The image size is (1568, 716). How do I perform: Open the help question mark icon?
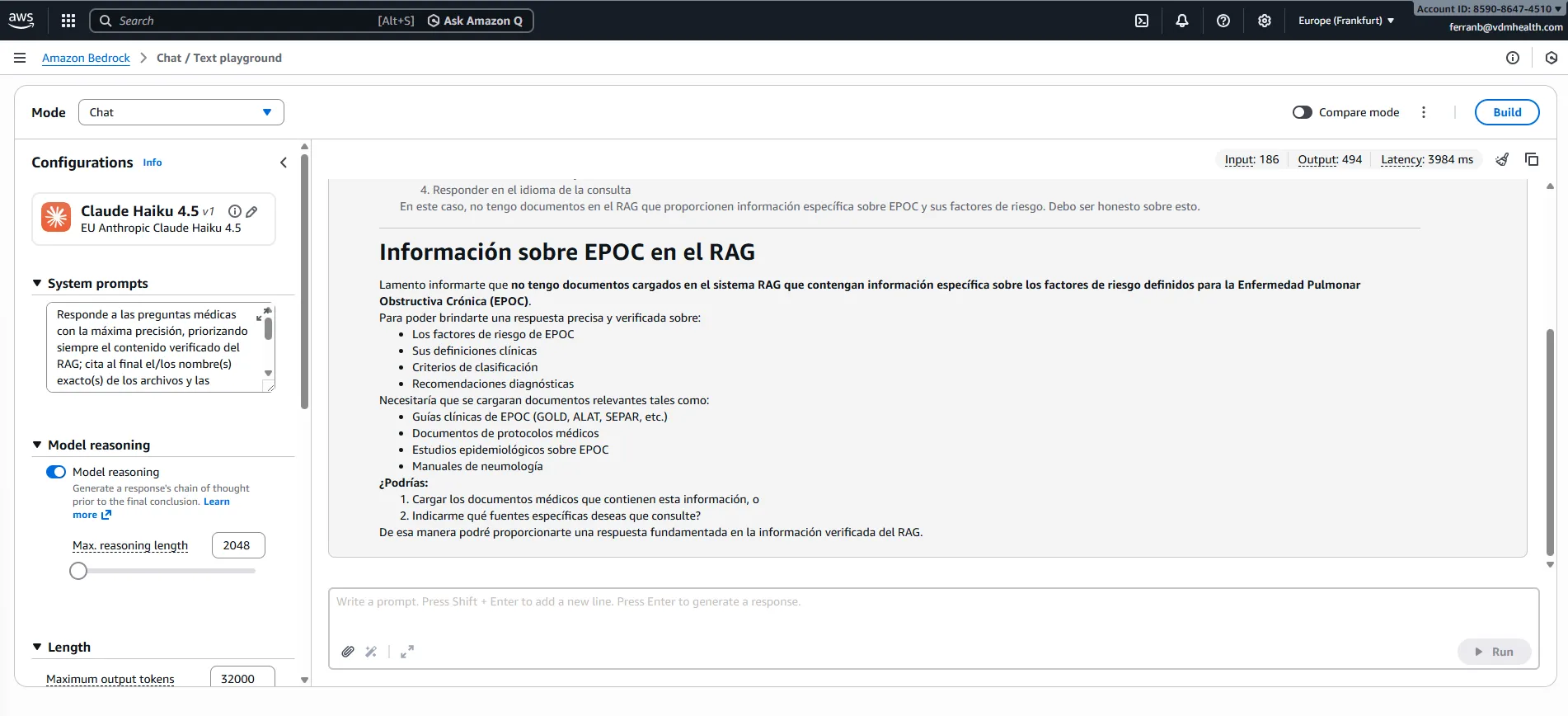click(x=1223, y=21)
